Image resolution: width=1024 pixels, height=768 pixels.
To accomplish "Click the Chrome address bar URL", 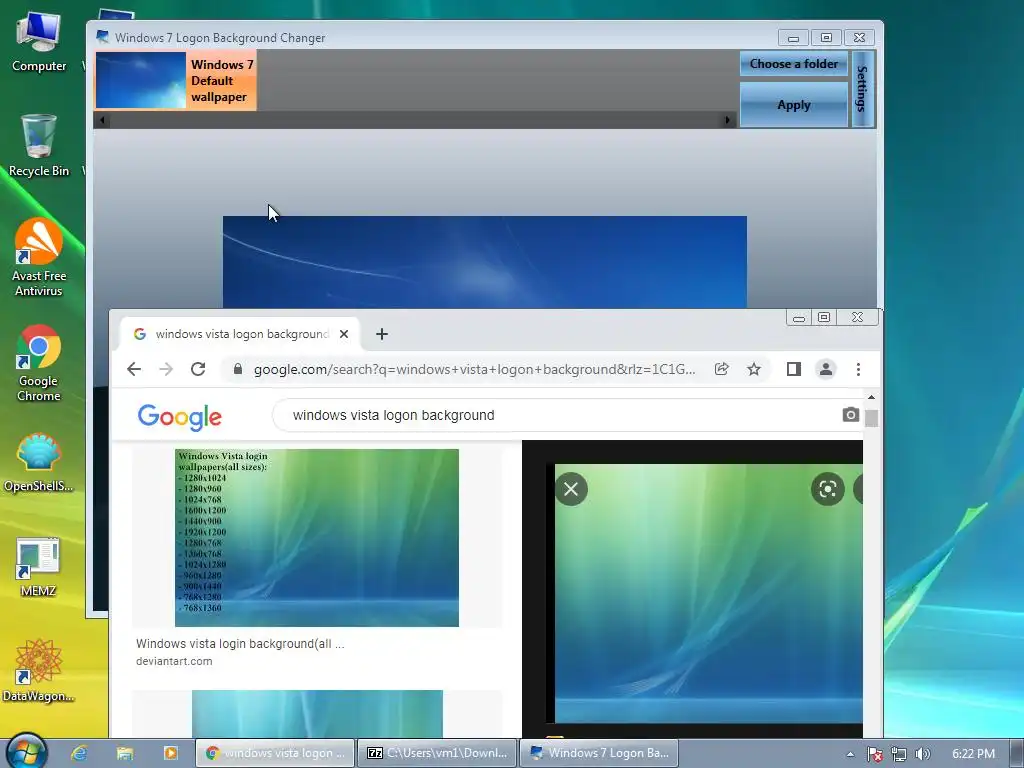I will pyautogui.click(x=474, y=370).
